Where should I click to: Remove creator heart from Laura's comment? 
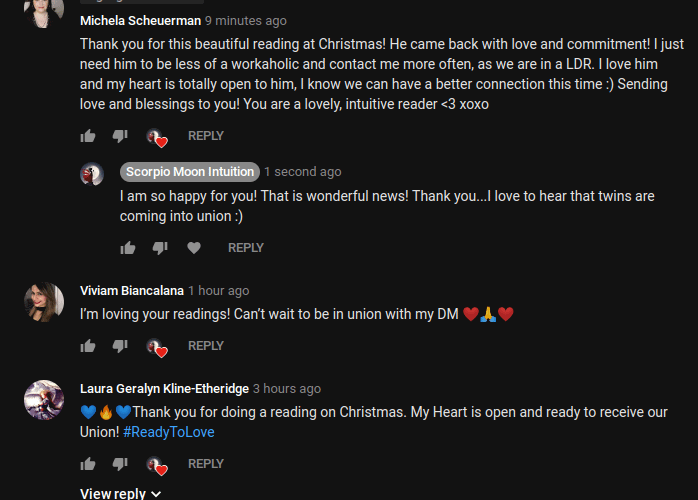click(157, 466)
